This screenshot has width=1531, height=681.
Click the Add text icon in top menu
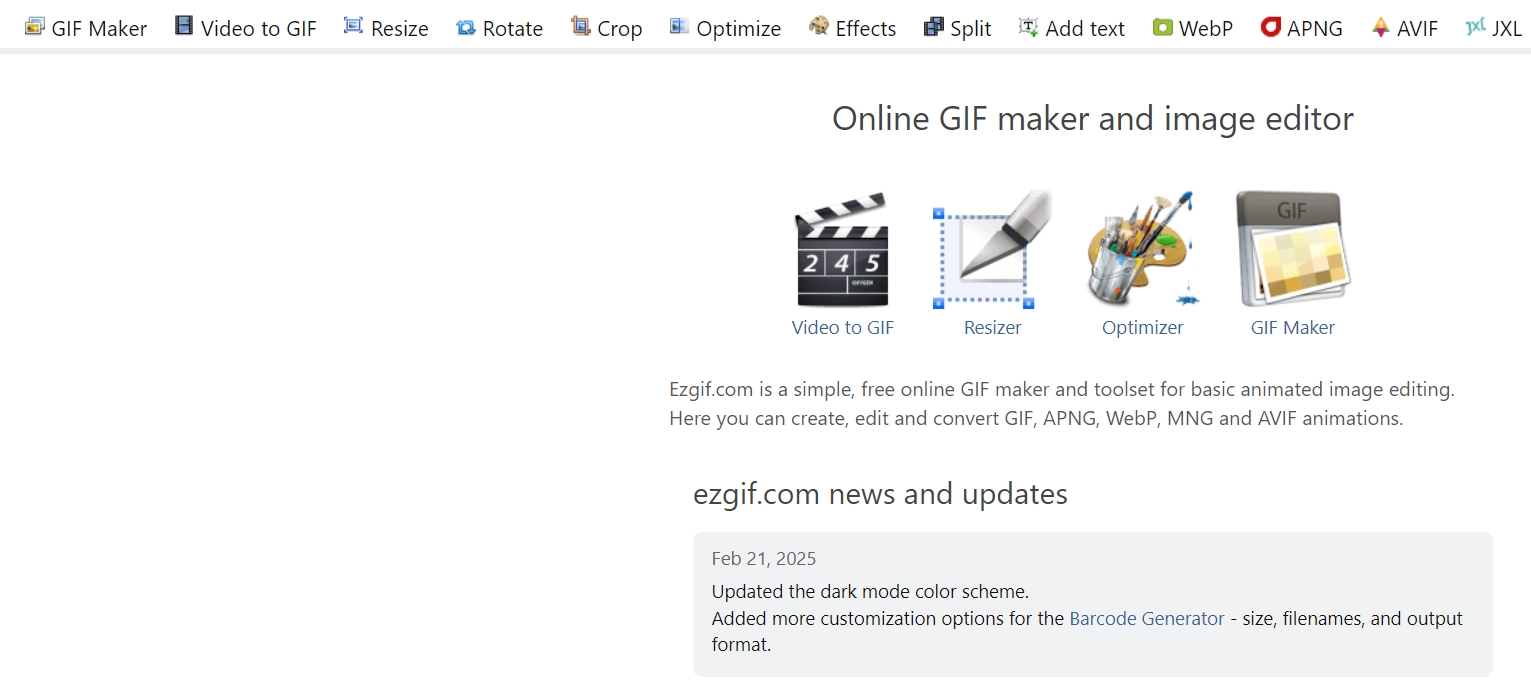point(1029,27)
